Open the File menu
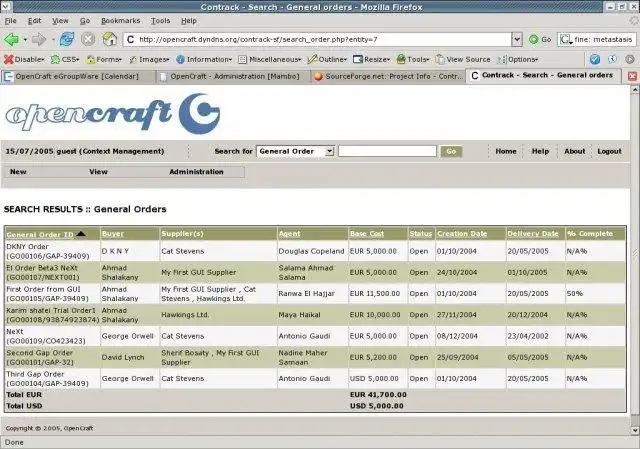The height and width of the screenshot is (449, 640). coord(11,21)
